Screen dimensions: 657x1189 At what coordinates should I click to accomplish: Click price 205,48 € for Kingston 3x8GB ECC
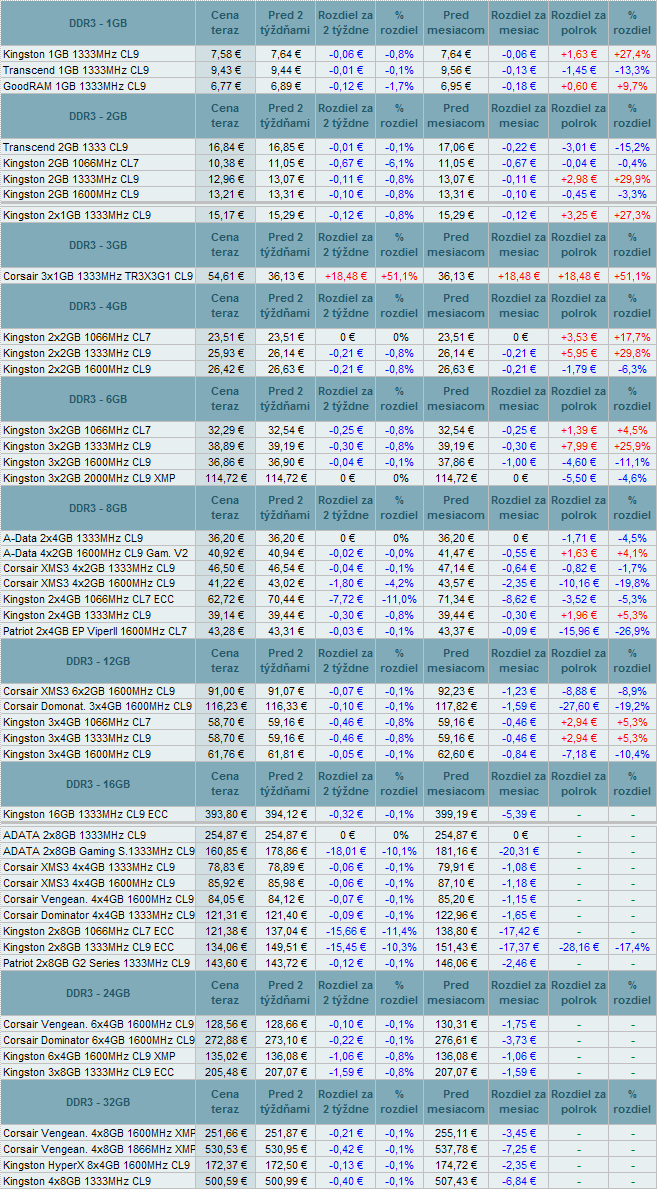point(225,1071)
